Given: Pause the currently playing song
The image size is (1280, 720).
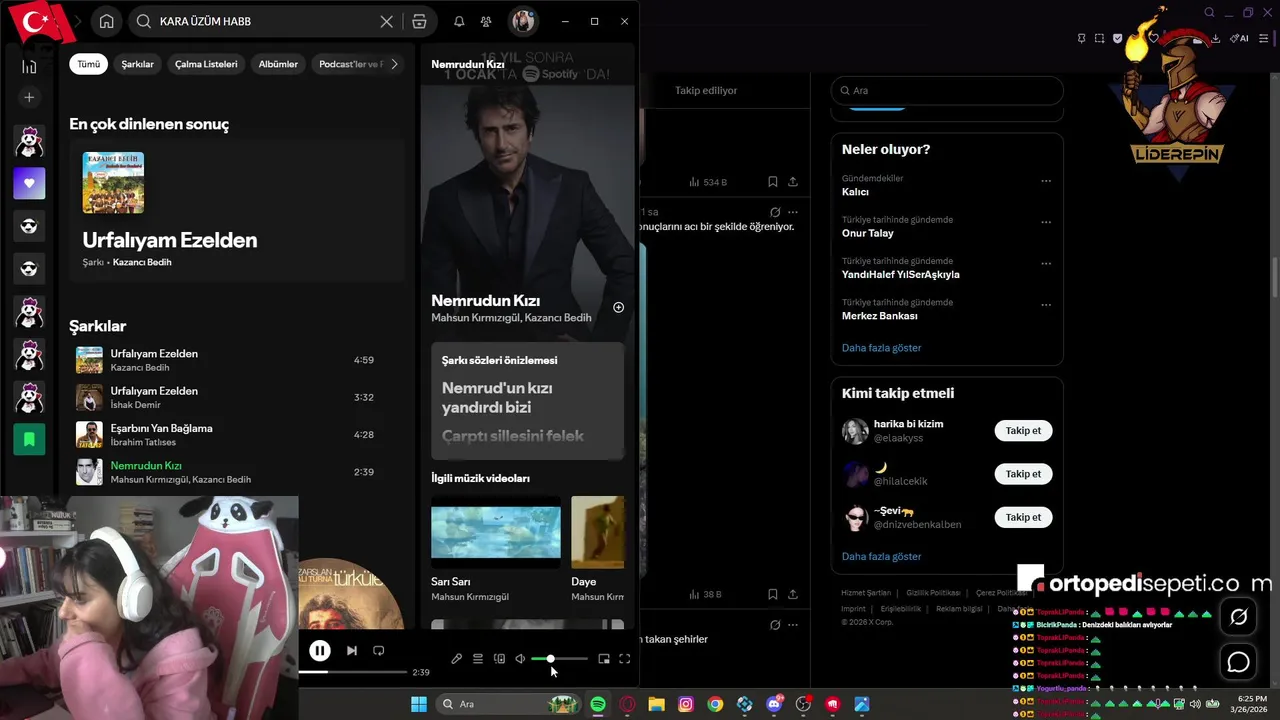Looking at the screenshot, I should pyautogui.click(x=320, y=650).
